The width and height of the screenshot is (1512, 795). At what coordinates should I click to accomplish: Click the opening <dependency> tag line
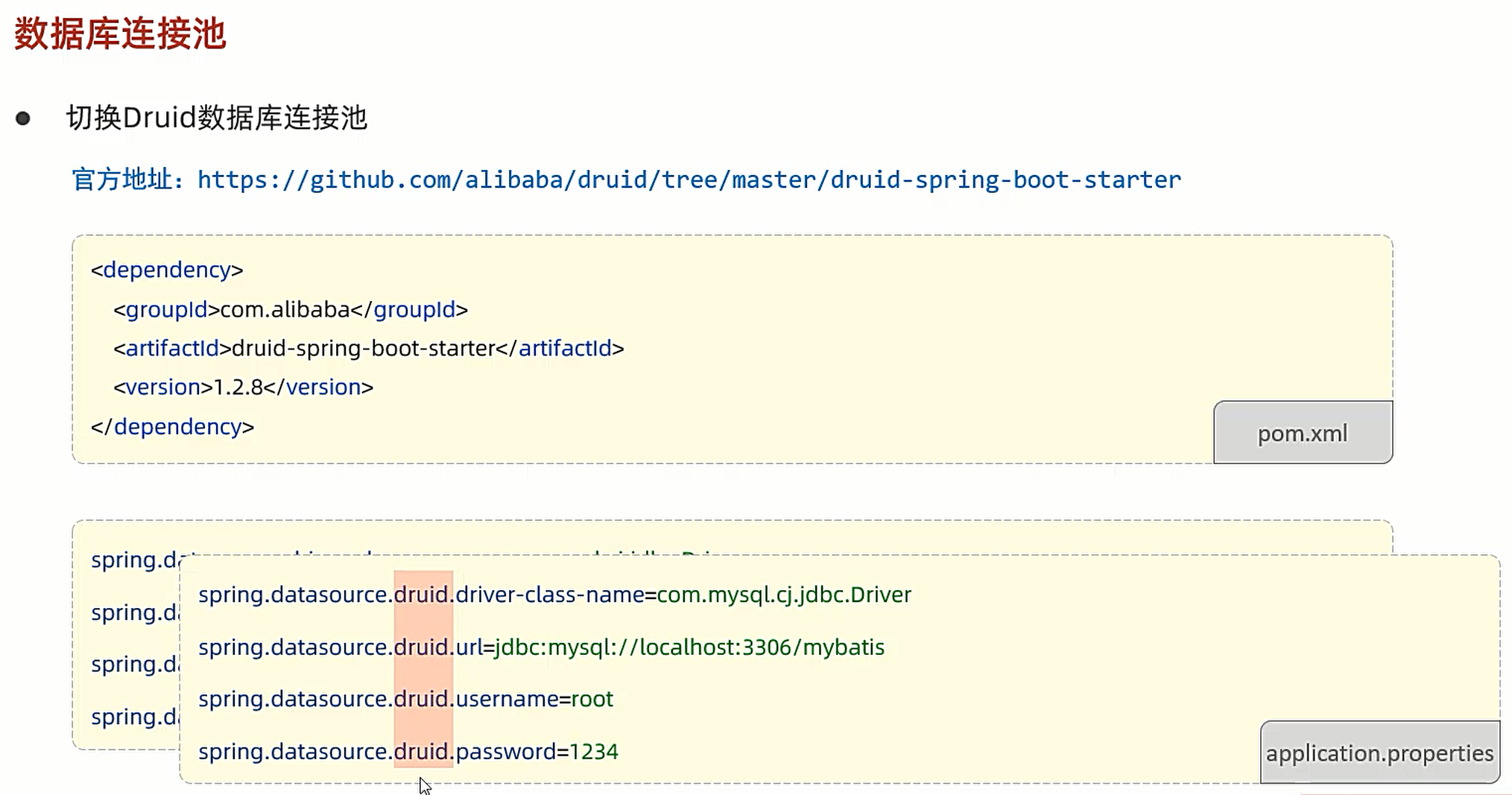167,270
